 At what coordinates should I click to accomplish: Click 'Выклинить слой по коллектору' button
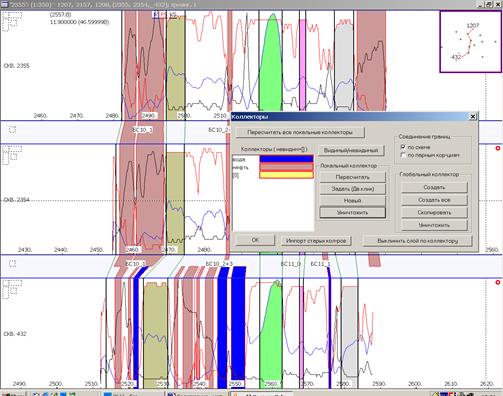point(418,241)
